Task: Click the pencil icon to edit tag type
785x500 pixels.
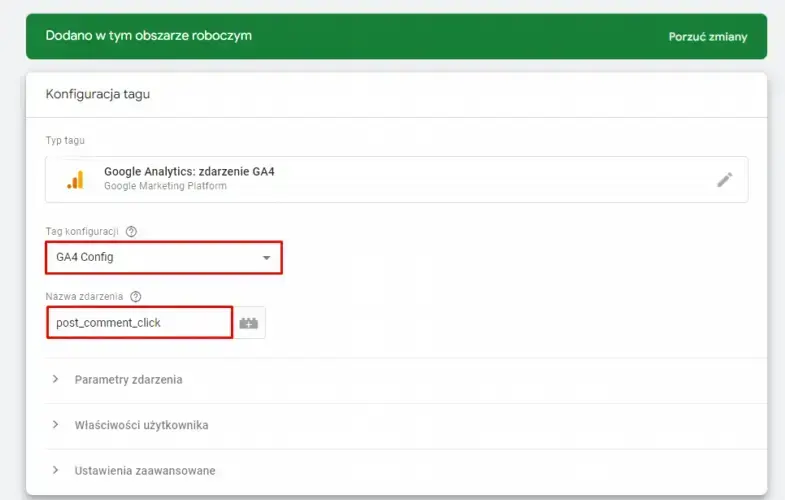Action: point(725,180)
